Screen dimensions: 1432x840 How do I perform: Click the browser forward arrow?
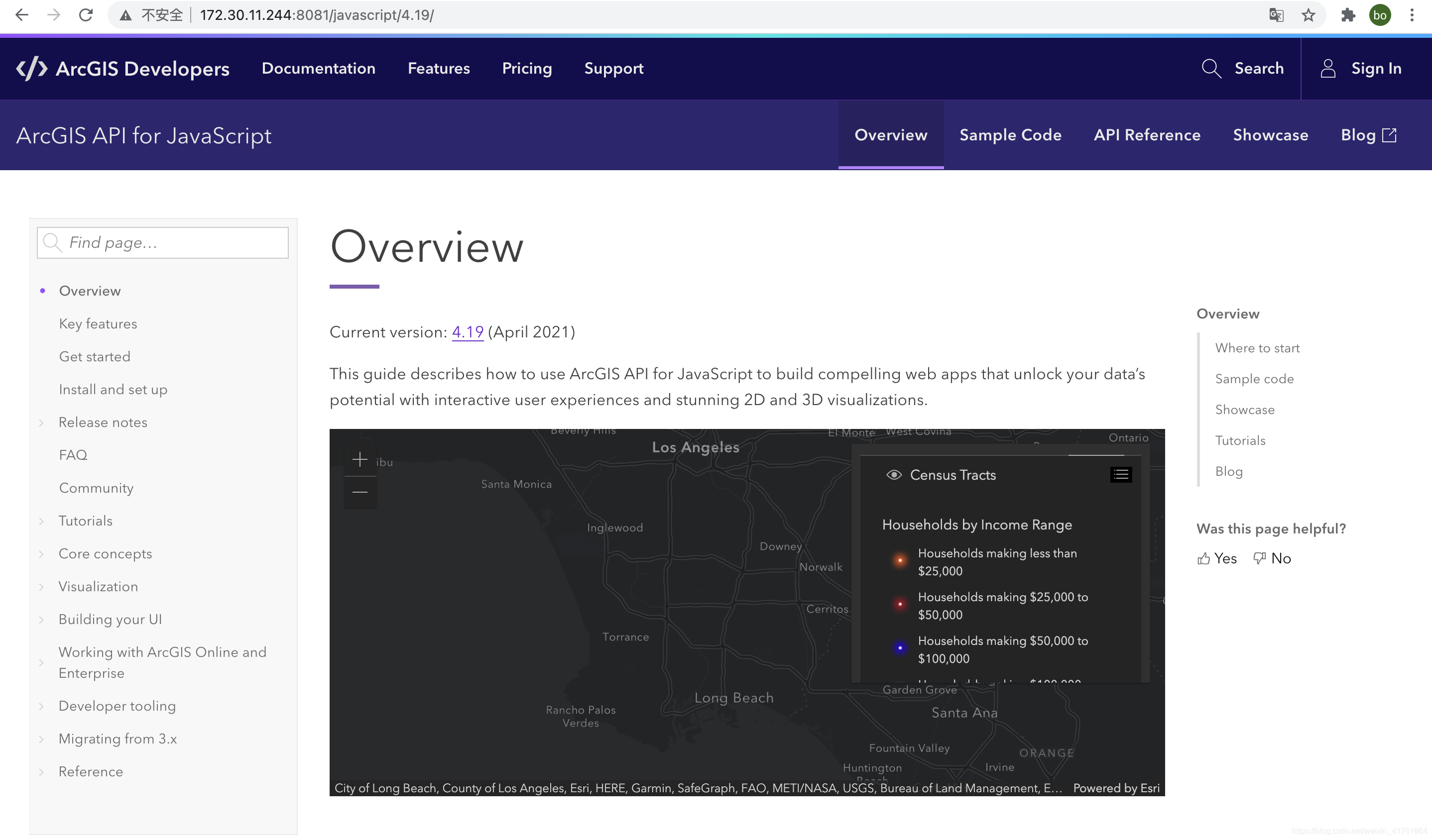coord(53,15)
